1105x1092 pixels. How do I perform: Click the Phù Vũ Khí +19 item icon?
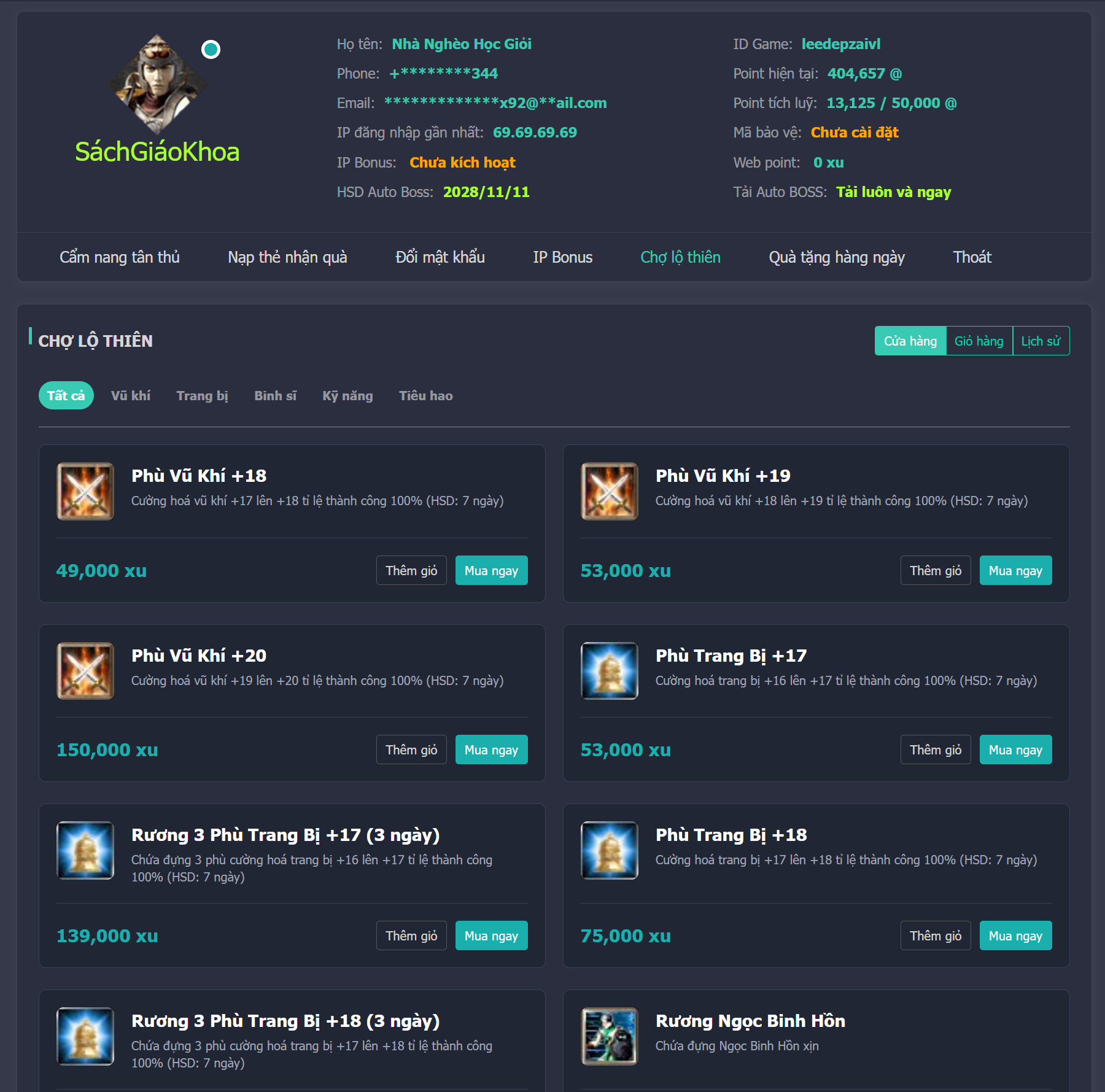pyautogui.click(x=610, y=491)
